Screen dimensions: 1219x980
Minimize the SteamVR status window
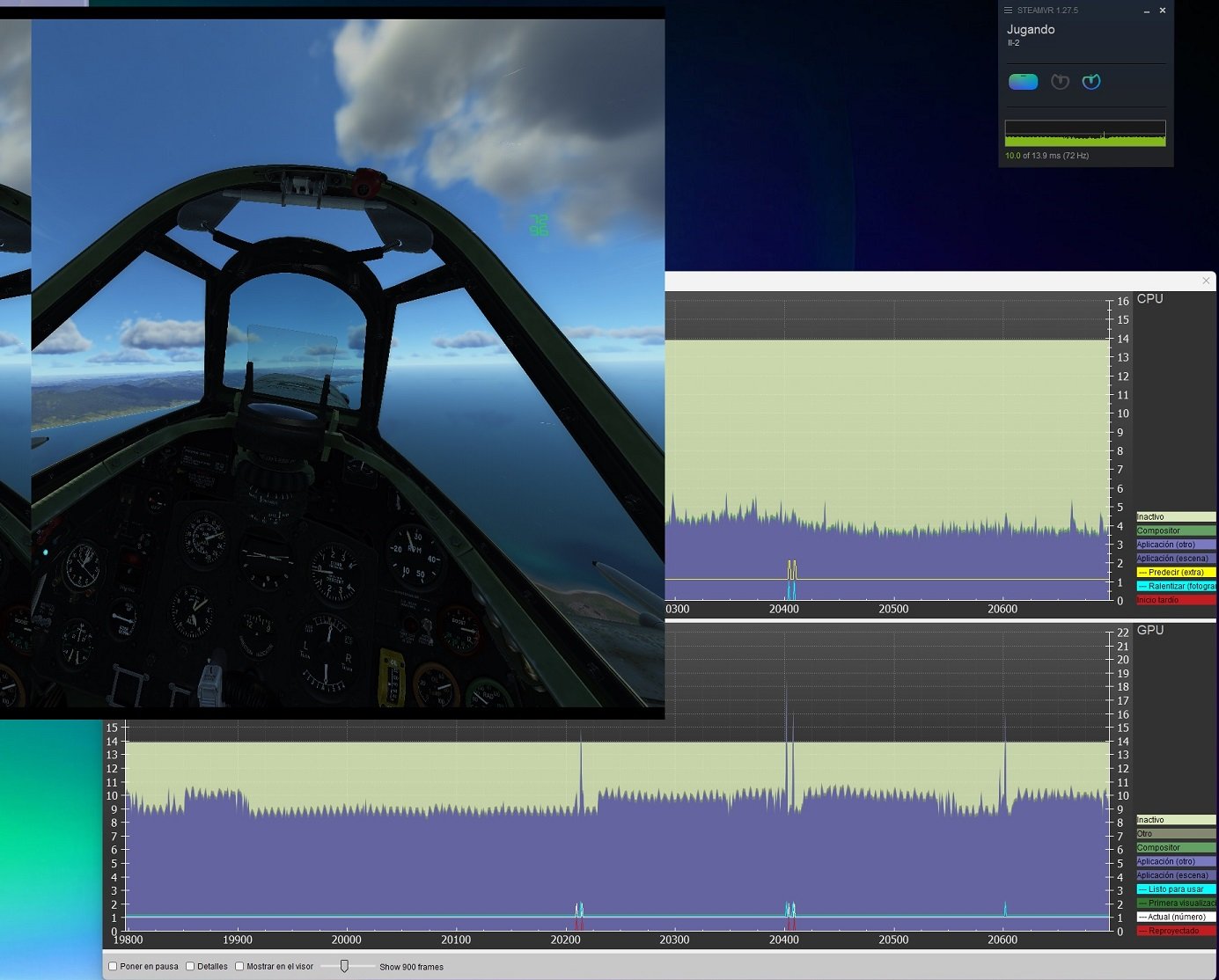[x=1147, y=11]
